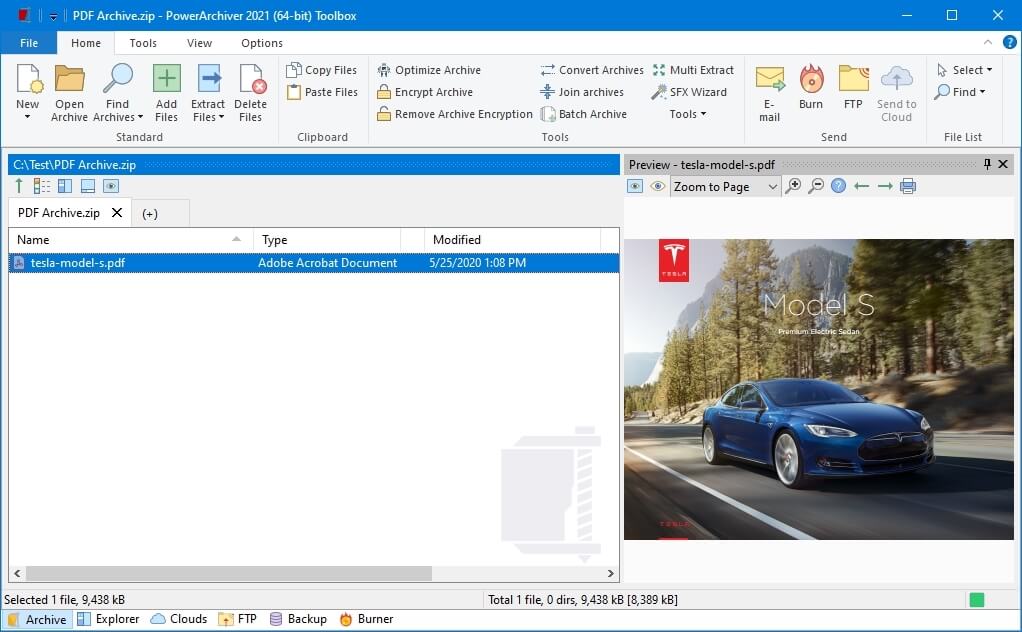Open PowerArchiver help from the ribbon corner
Screen dimensions: 1022x632
click(x=1010, y=42)
